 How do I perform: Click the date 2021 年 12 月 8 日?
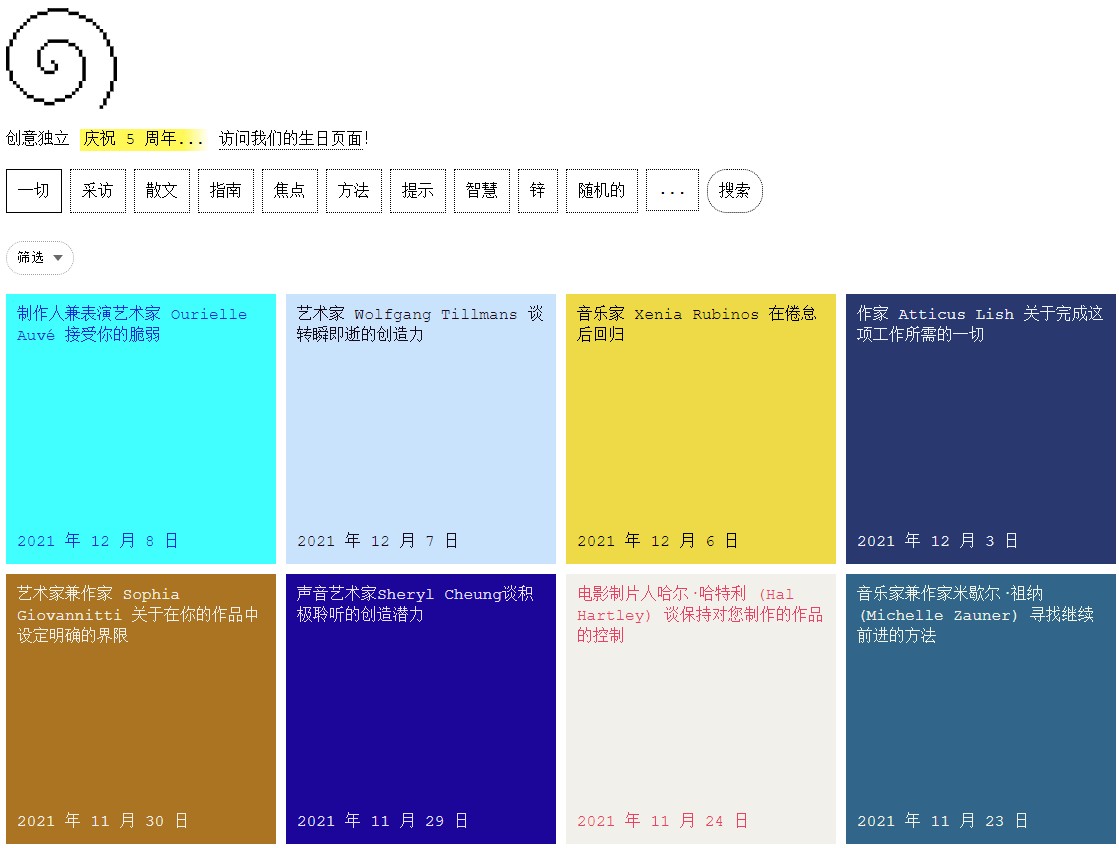click(98, 541)
